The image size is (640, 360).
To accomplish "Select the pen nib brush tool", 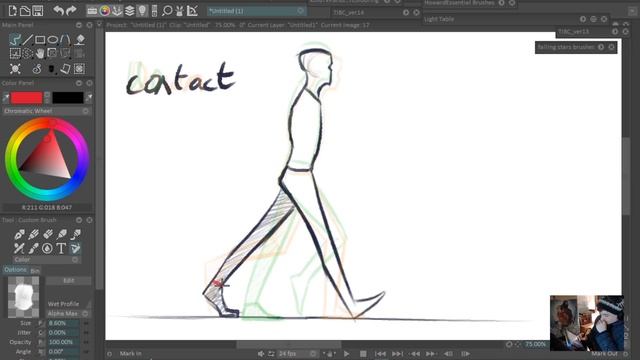I will click(x=19, y=234).
